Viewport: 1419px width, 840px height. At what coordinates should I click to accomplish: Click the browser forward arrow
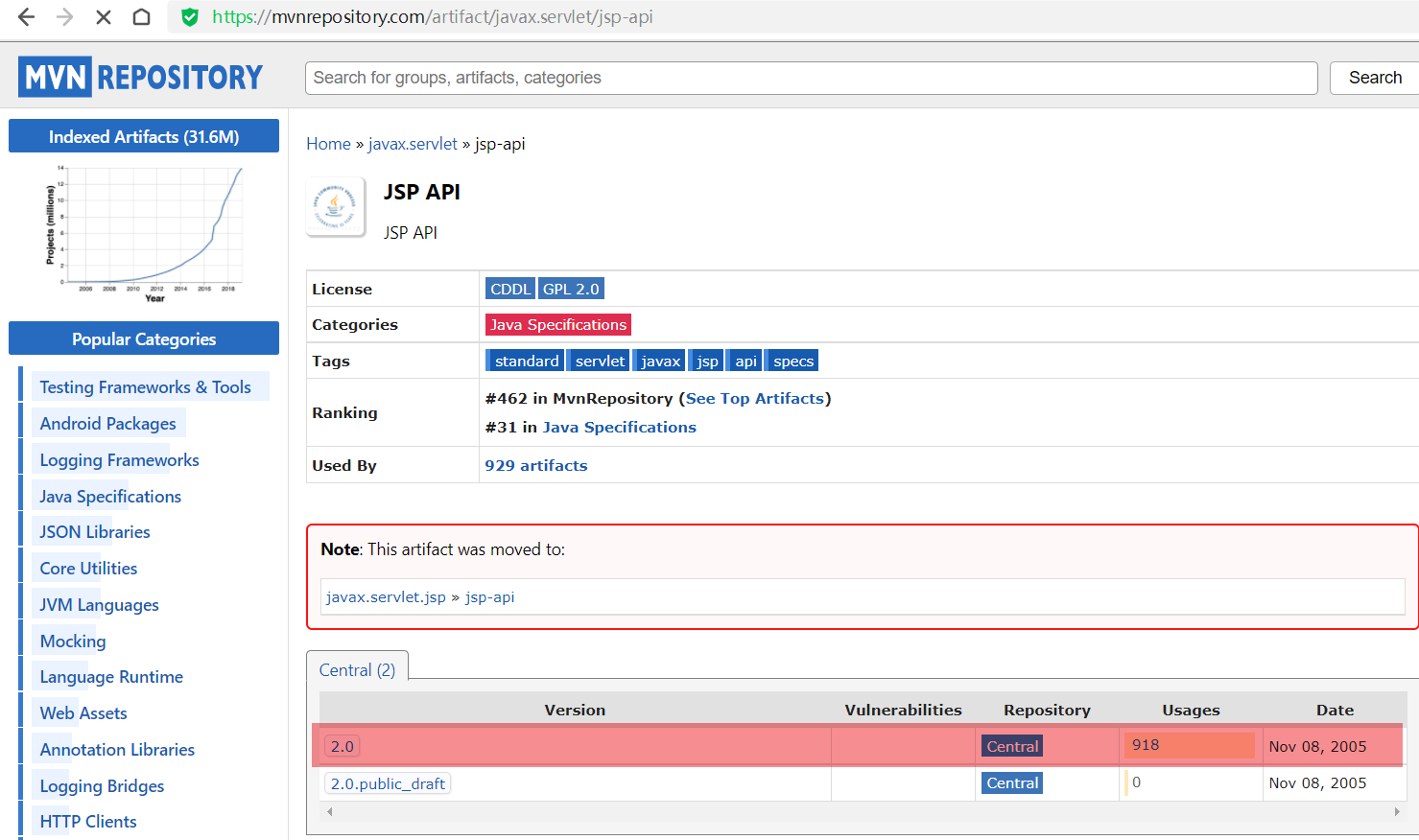64,17
